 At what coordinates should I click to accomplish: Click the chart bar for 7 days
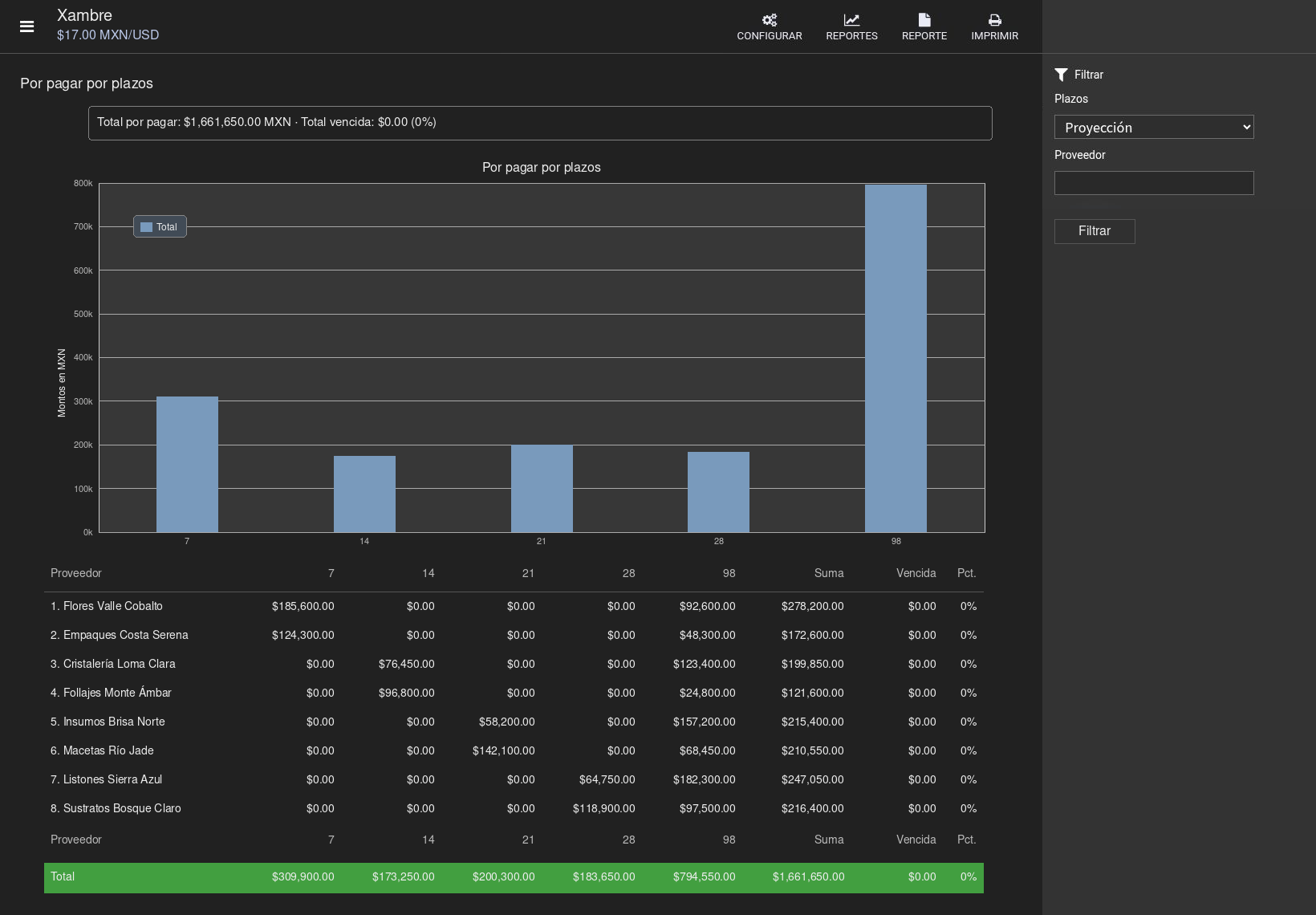point(187,464)
